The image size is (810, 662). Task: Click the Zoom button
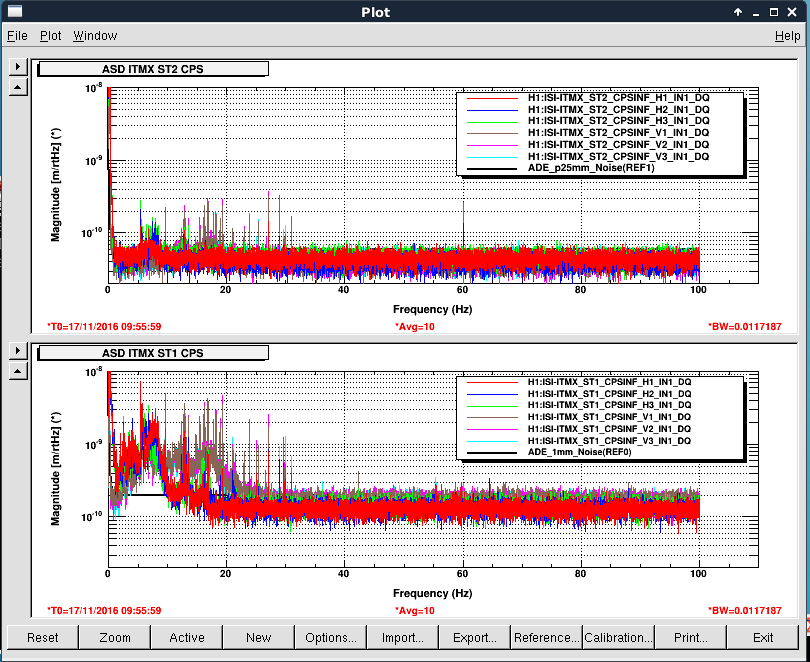[115, 637]
